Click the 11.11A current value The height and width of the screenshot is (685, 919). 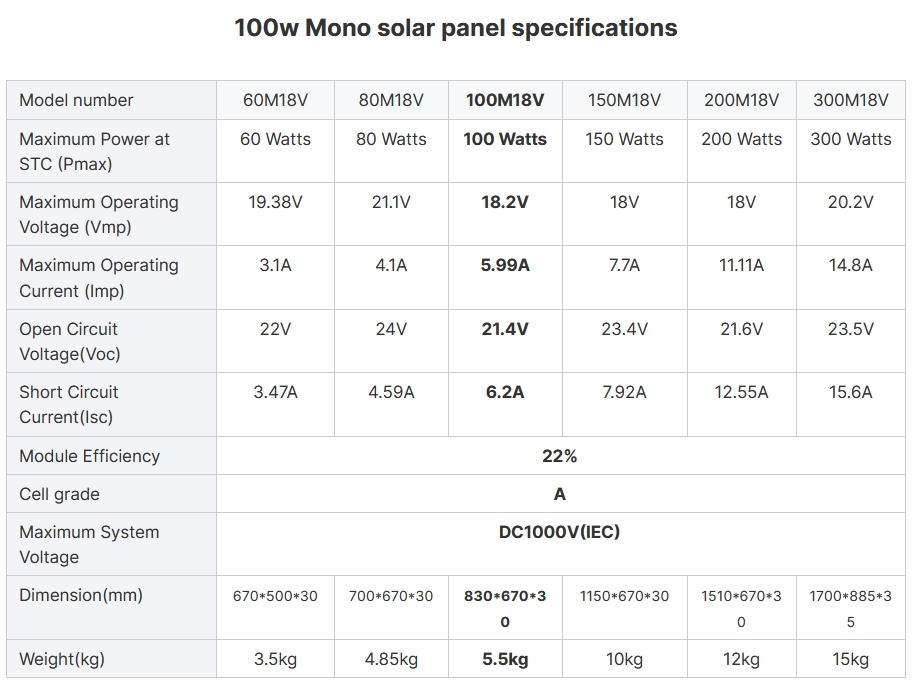click(741, 265)
